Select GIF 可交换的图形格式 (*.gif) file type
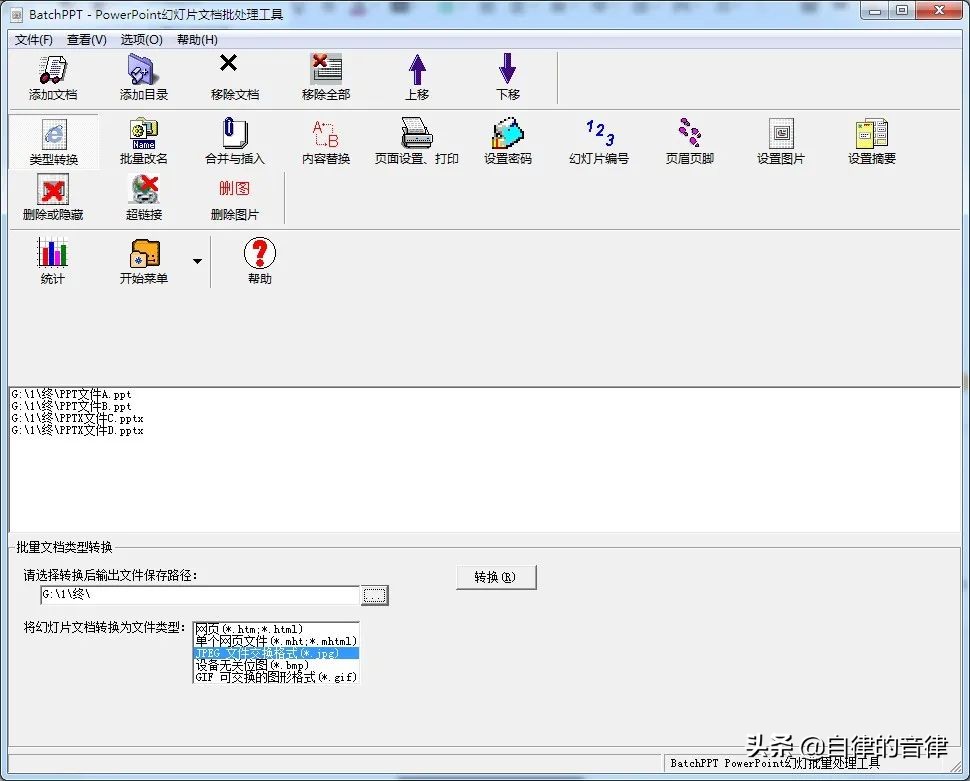 pyautogui.click(x=276, y=677)
